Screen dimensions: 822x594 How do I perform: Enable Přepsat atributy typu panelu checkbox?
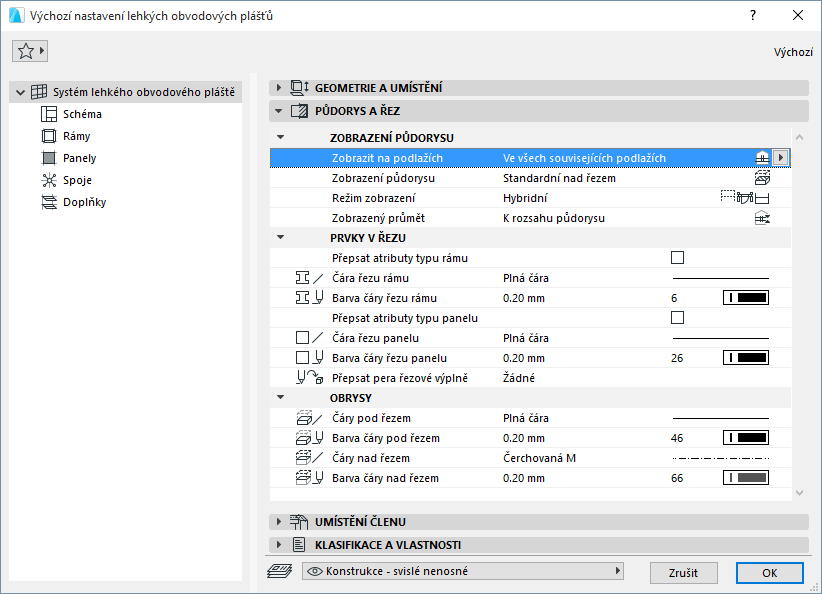[677, 318]
